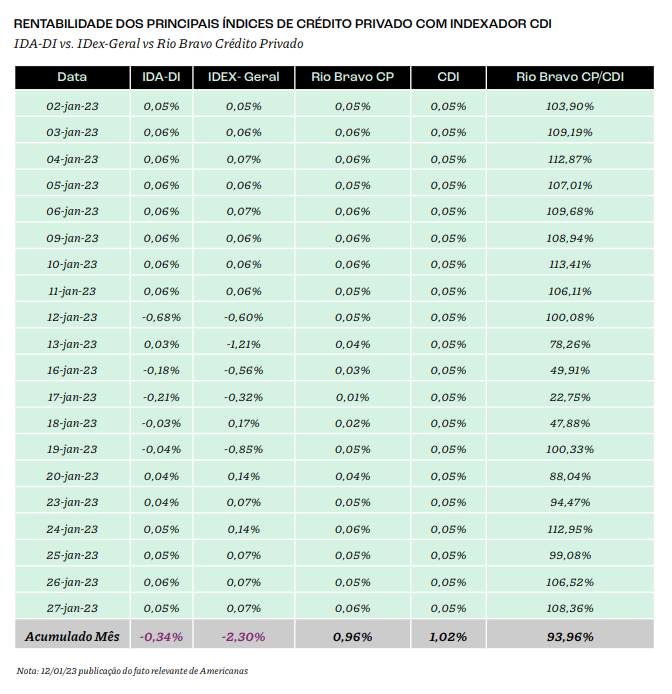672x694 pixels.
Task: Select the IDA-DI column header
Action: point(161,77)
